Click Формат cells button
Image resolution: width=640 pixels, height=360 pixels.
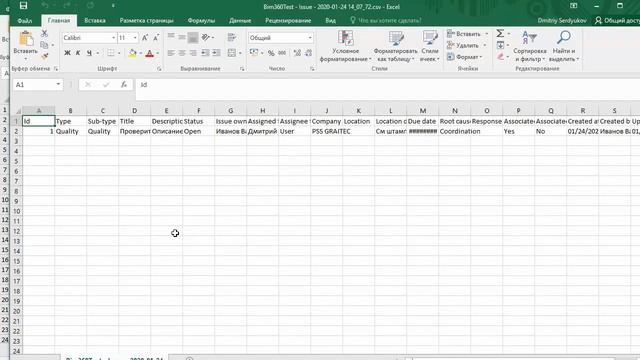pyautogui.click(x=465, y=57)
